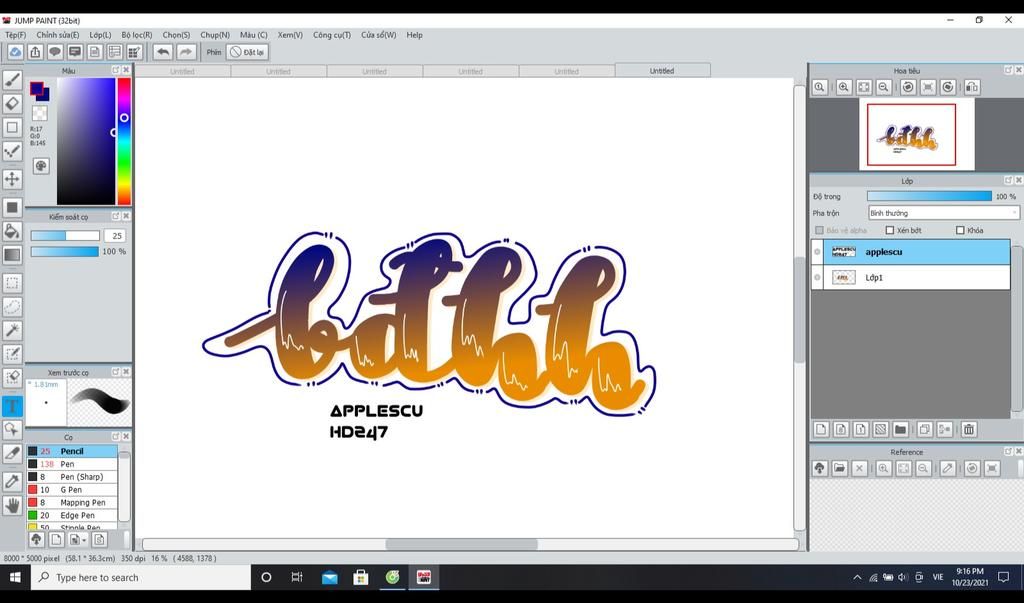Toggle visibility of applescu layer

pyautogui.click(x=817, y=252)
